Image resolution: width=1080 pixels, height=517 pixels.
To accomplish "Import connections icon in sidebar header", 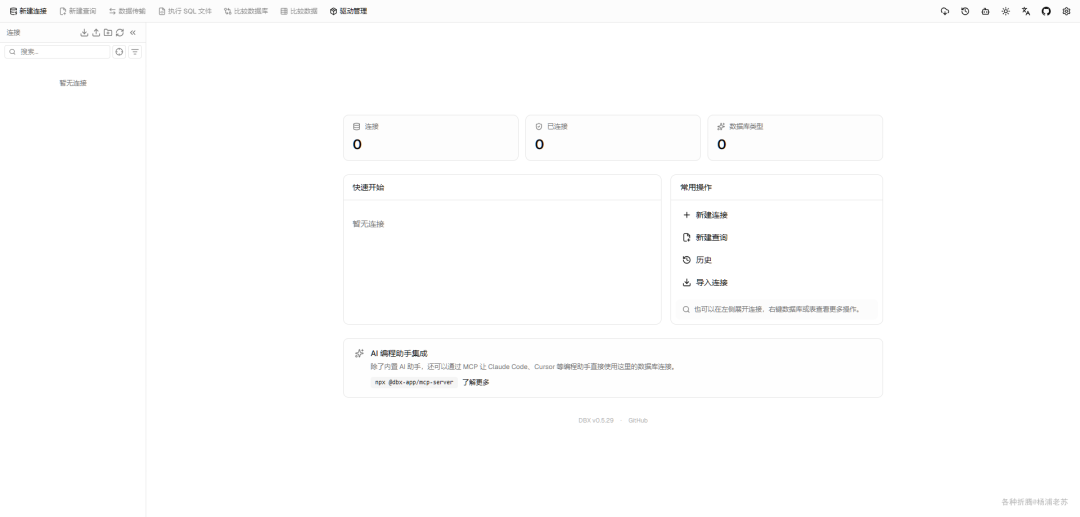I will 85,32.
